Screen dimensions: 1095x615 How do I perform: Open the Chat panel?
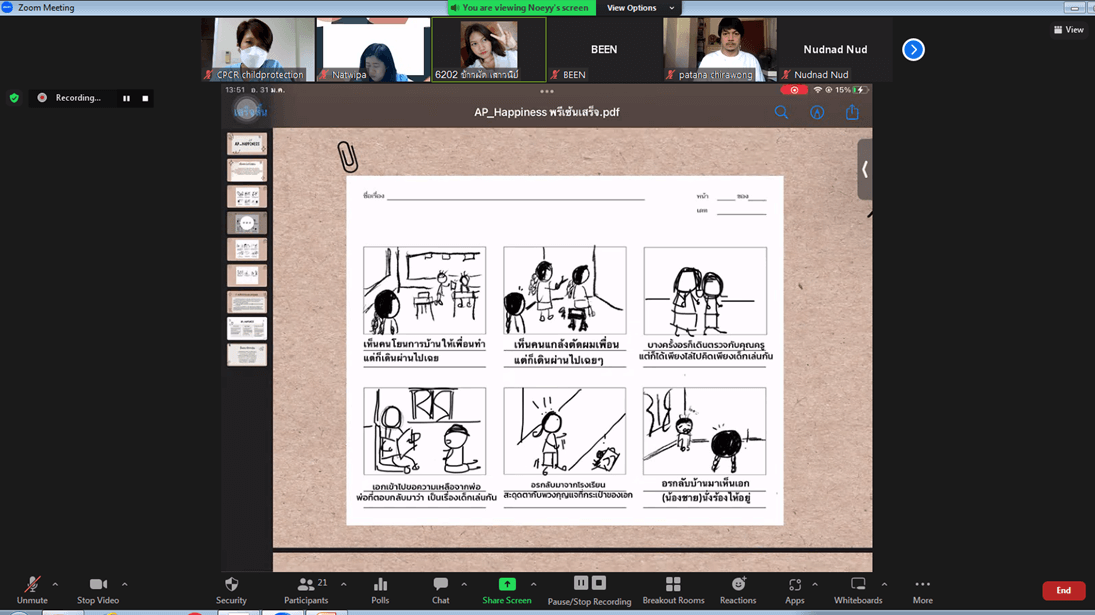point(440,589)
